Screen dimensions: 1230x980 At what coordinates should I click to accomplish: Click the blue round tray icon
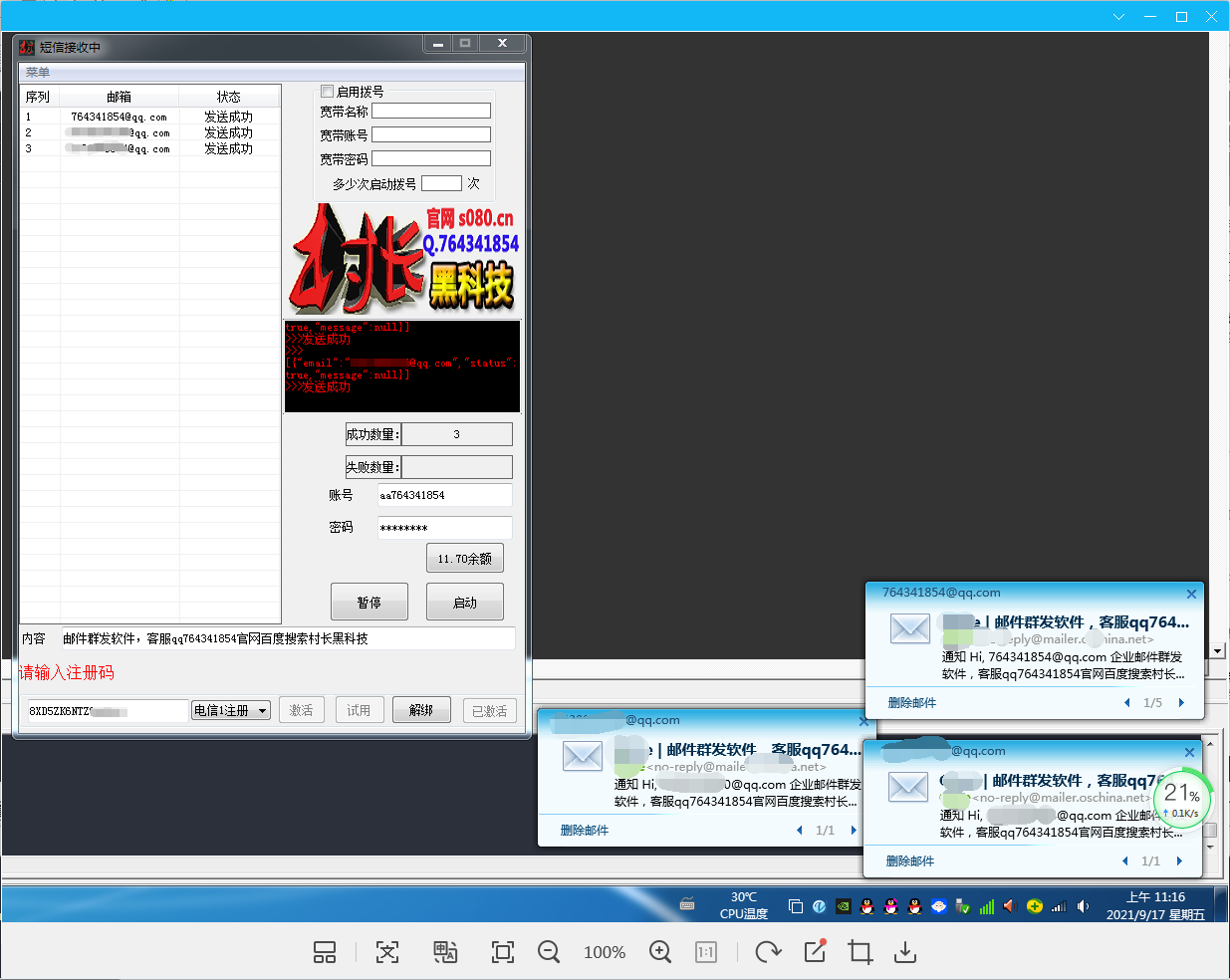point(819,906)
